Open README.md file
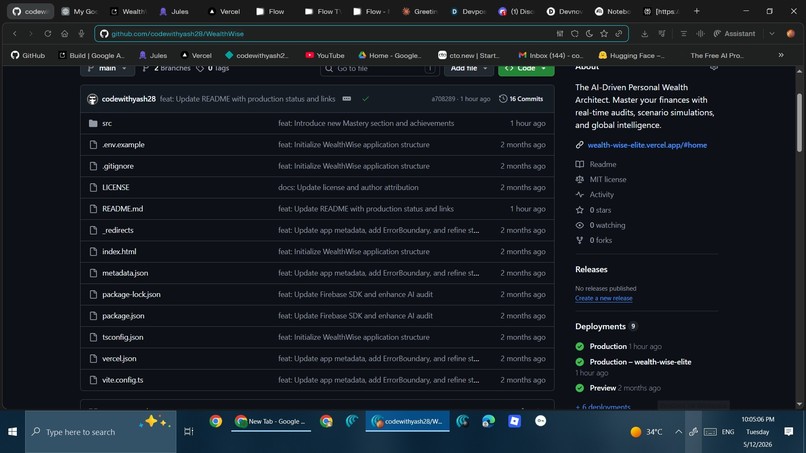Image resolution: width=806 pixels, height=453 pixels. click(122, 209)
